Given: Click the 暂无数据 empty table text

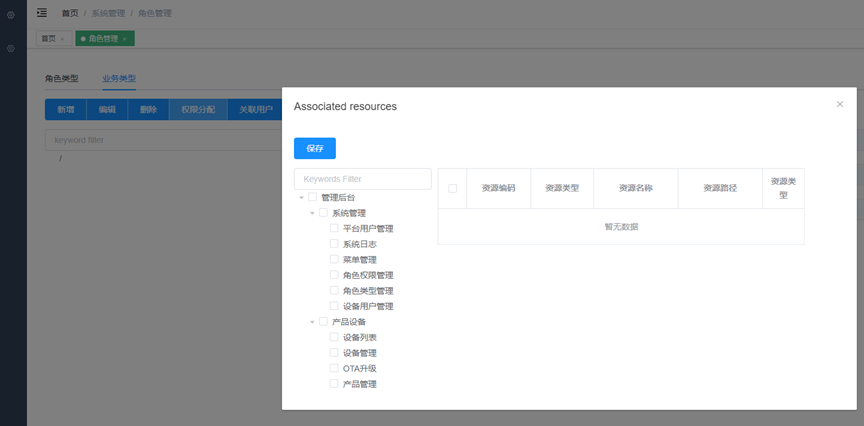Looking at the screenshot, I should 621,227.
